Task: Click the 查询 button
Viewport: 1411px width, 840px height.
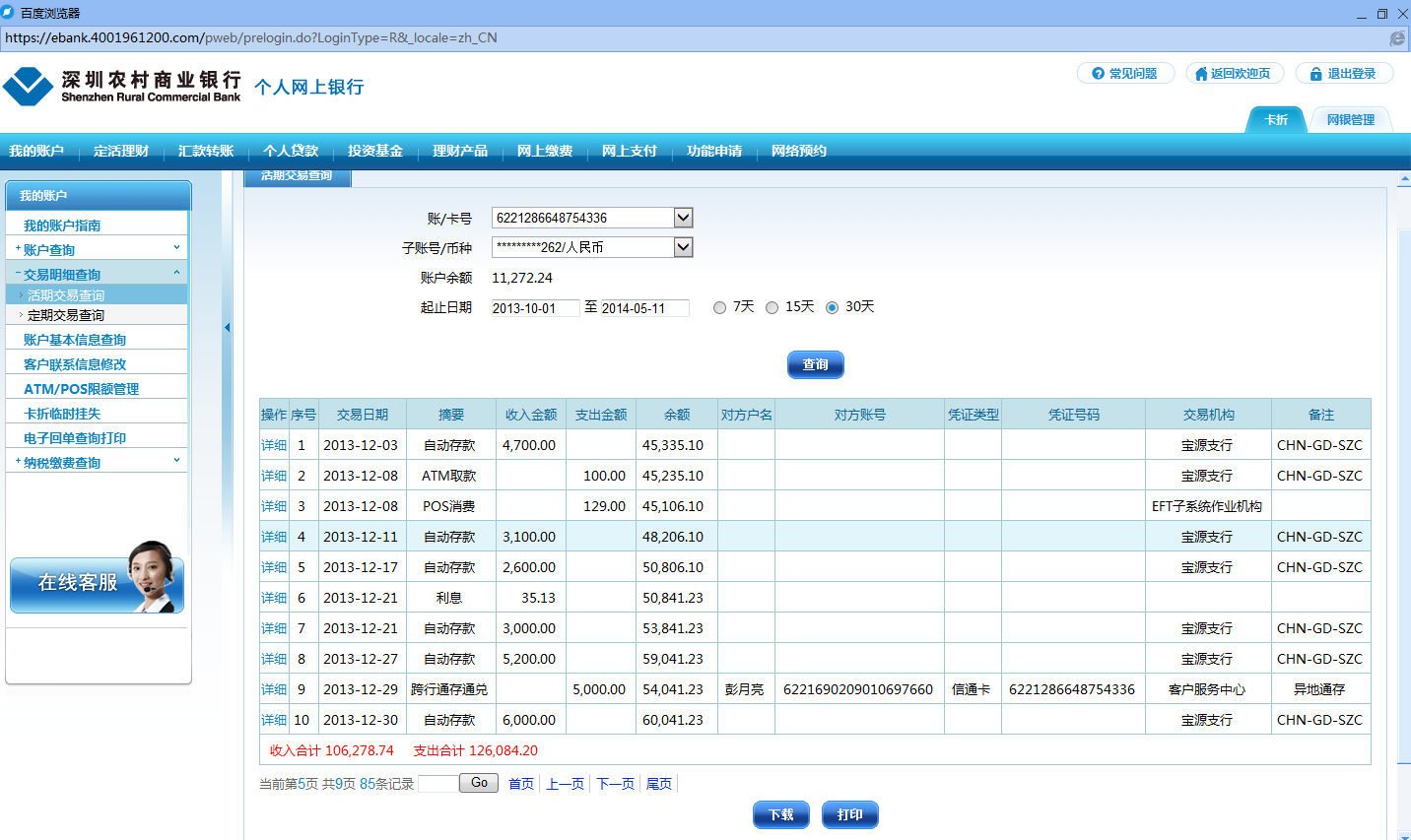Action: click(x=815, y=364)
